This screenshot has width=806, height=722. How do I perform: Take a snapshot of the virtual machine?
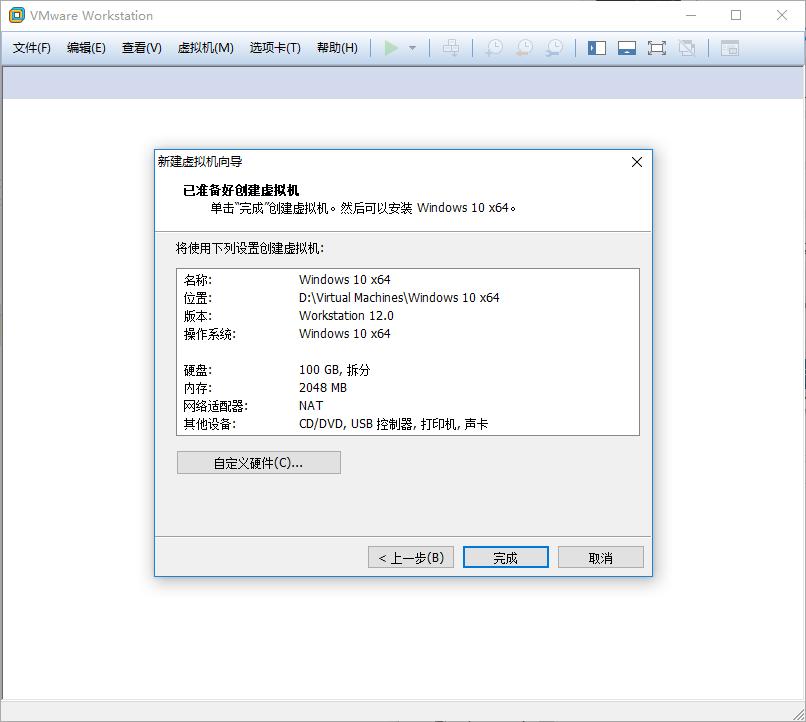[x=493, y=47]
